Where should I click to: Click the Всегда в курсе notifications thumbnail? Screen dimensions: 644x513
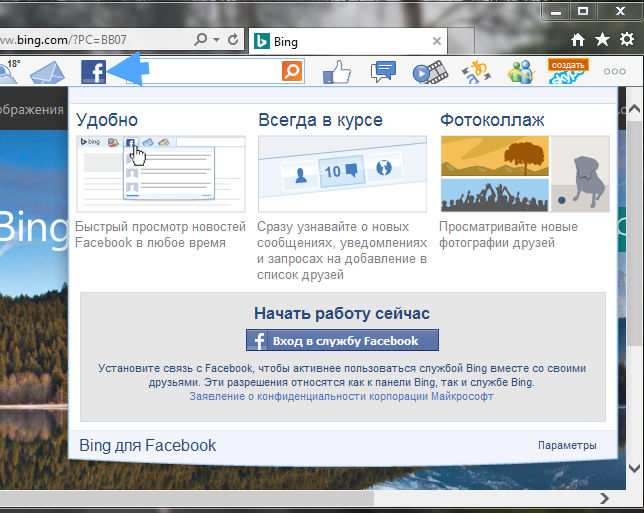[343, 174]
